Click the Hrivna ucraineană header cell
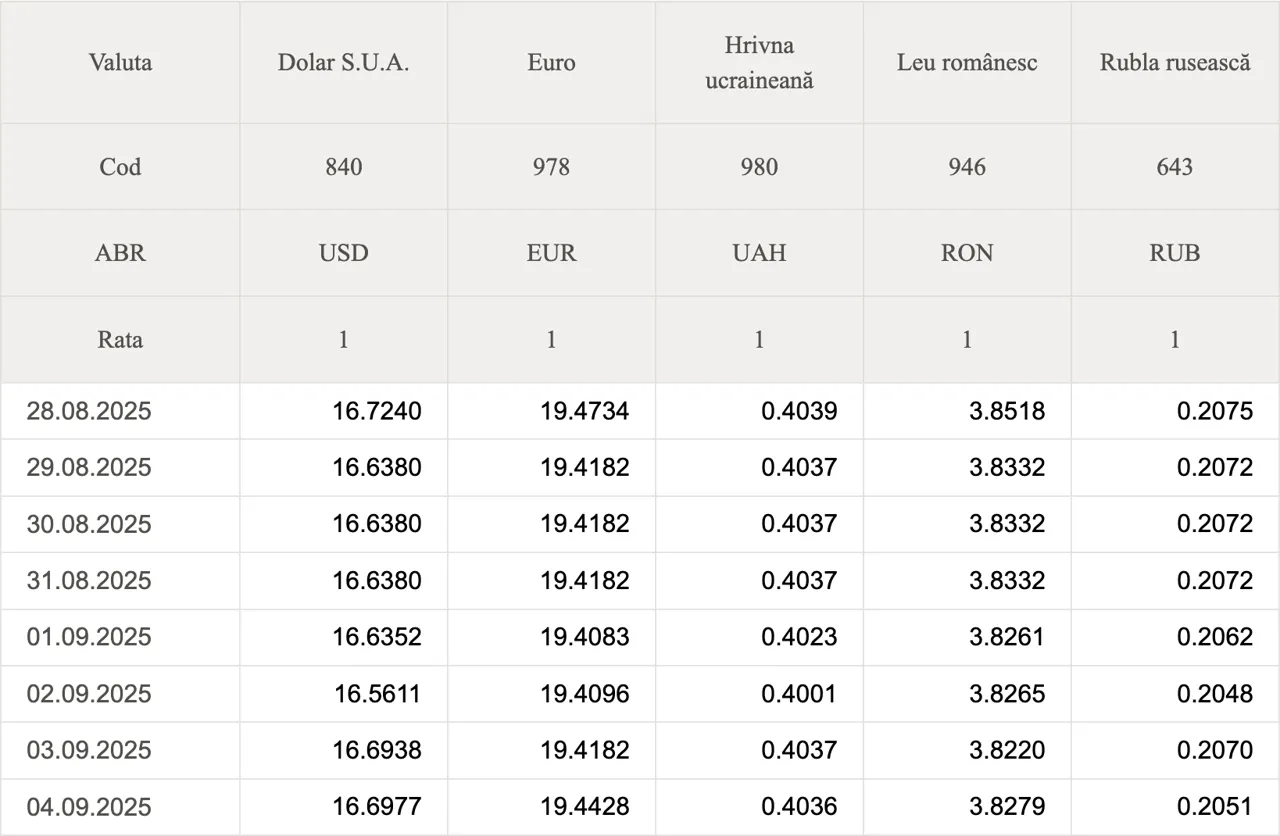 (x=759, y=62)
